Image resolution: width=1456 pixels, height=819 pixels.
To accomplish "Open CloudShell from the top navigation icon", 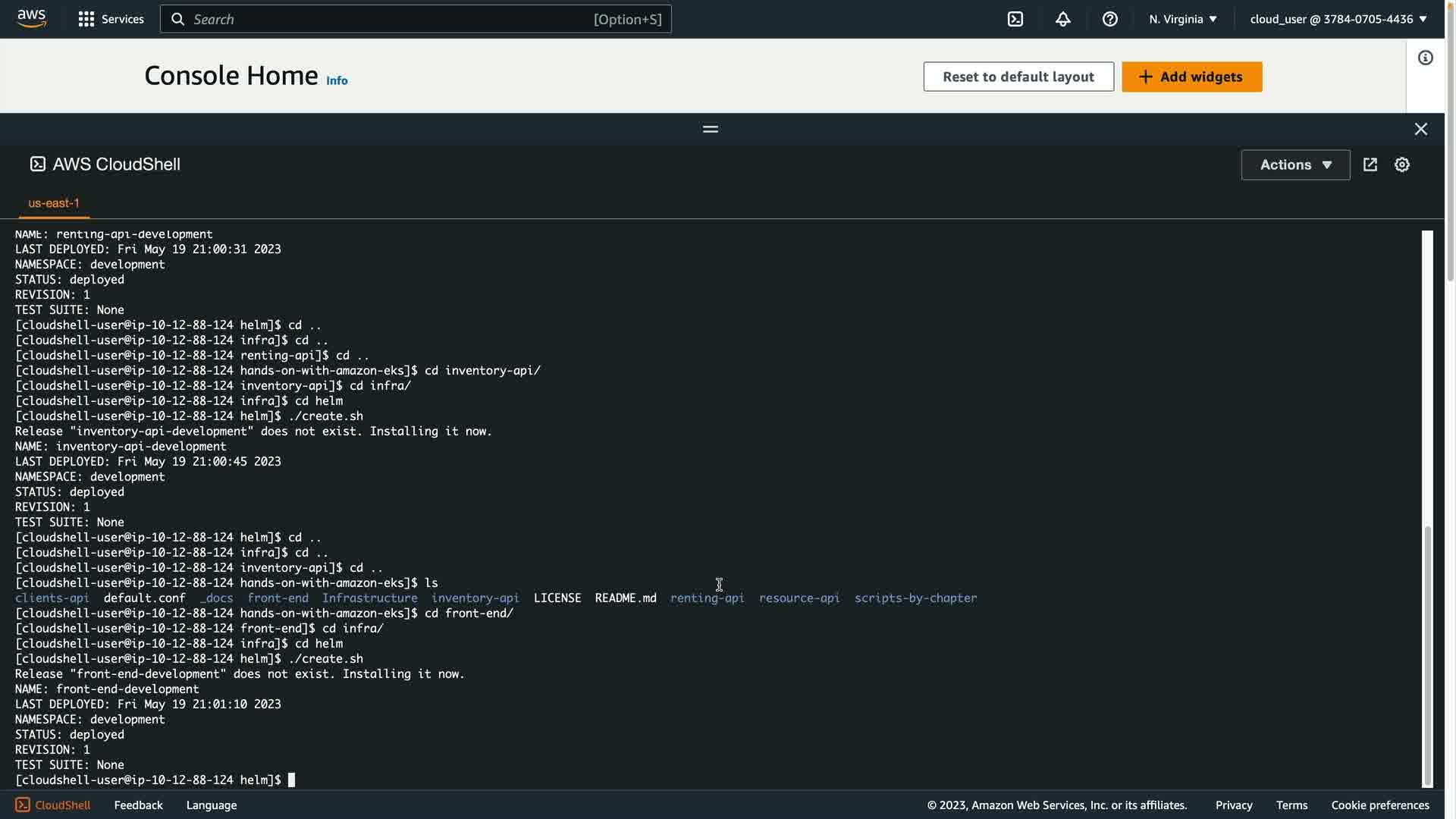I will (1015, 19).
